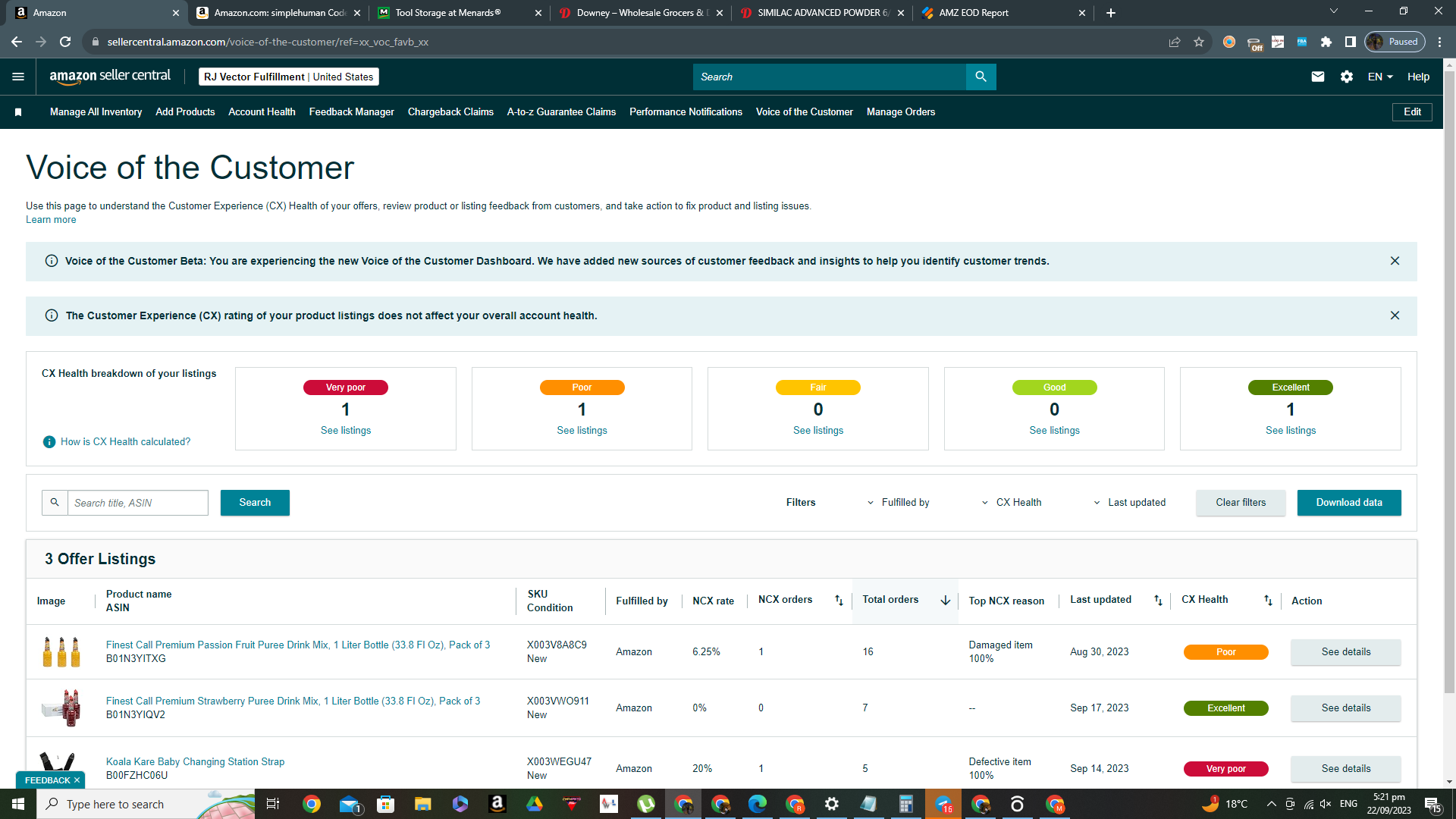The width and height of the screenshot is (1456, 819).
Task: Reload the page with the browser refresh button
Action: tap(65, 42)
